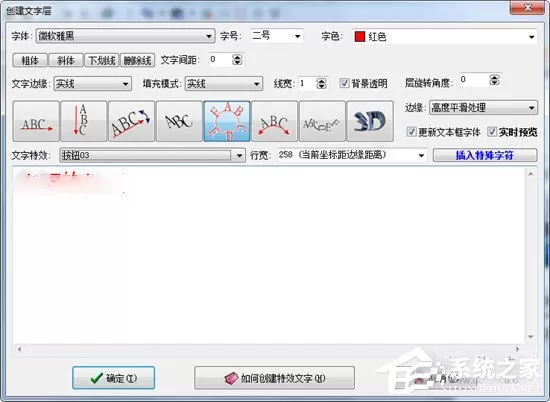The height and width of the screenshot is (402, 550).
Task: Toggle 下划线 underline button
Action: click(x=102, y=60)
